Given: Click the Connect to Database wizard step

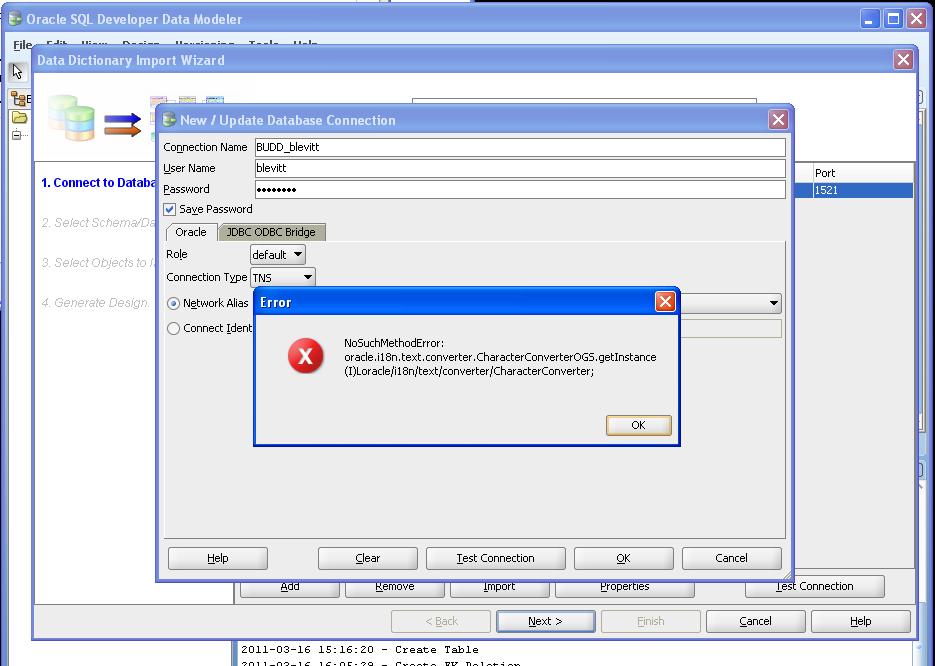Looking at the screenshot, I should pos(98,183).
